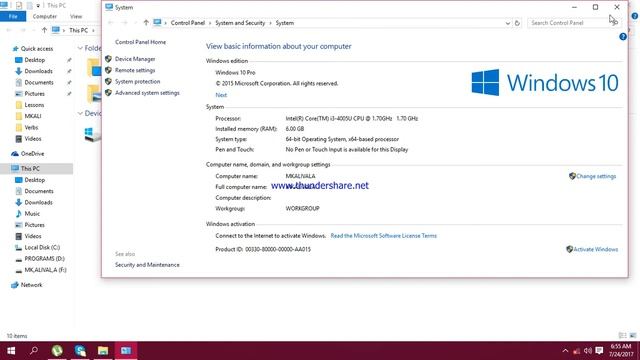Viewport: 640px width, 360px height.
Task: Select Music under This PC
Action: pyautogui.click(x=32, y=214)
